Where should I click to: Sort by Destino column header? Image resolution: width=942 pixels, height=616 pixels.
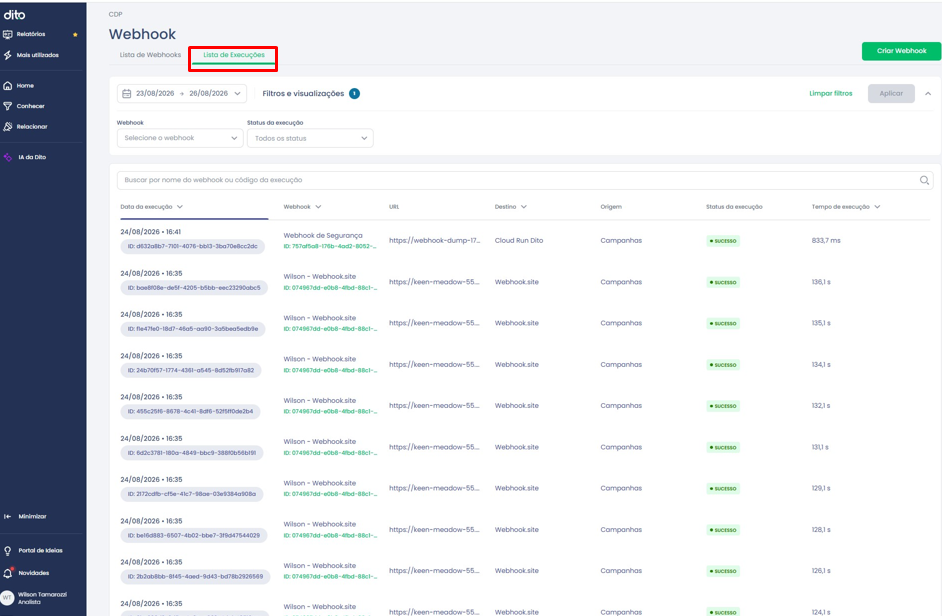[511, 207]
